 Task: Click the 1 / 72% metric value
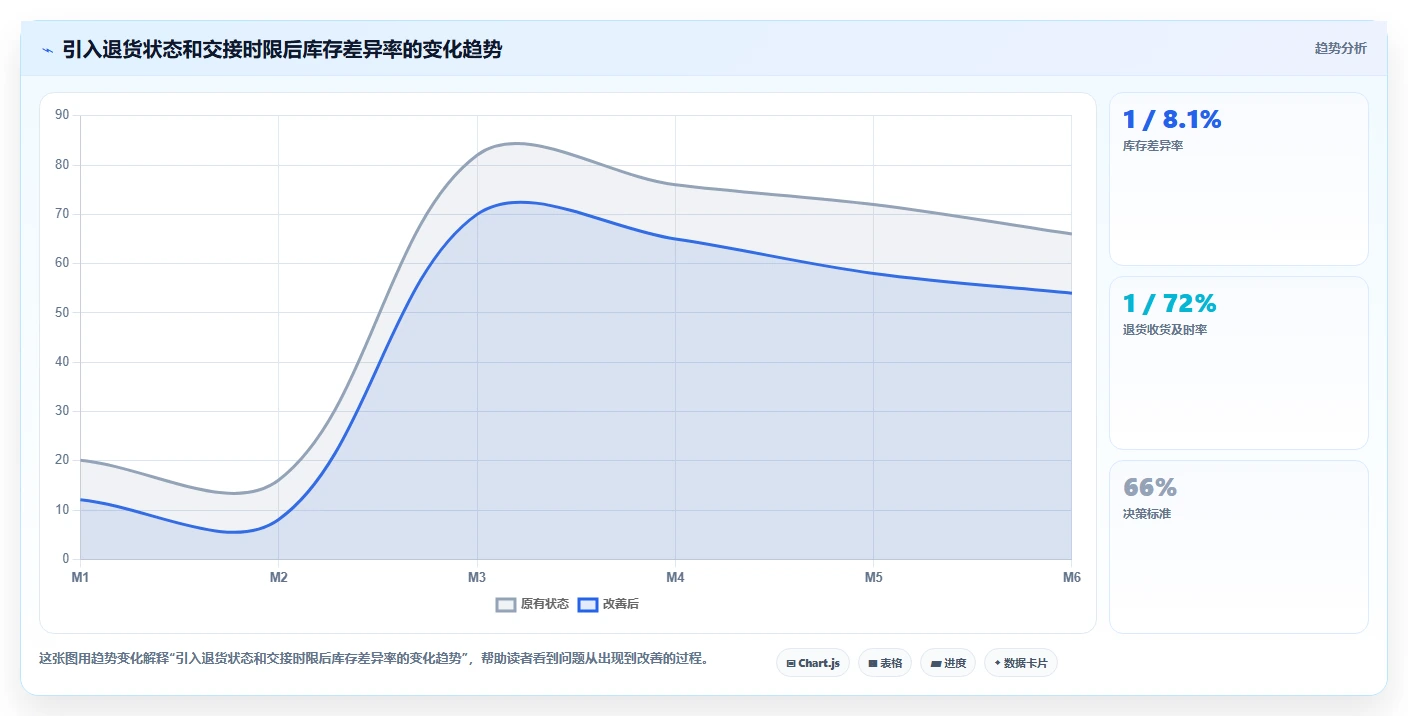pos(1170,304)
